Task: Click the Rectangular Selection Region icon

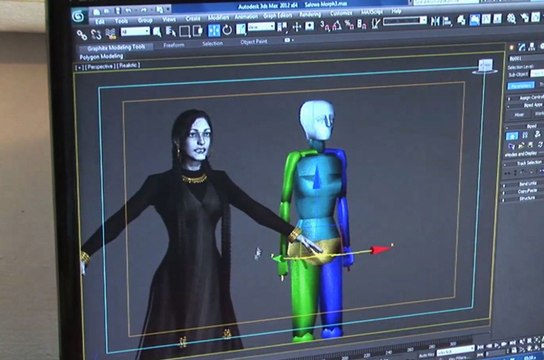Action: (x=185, y=31)
